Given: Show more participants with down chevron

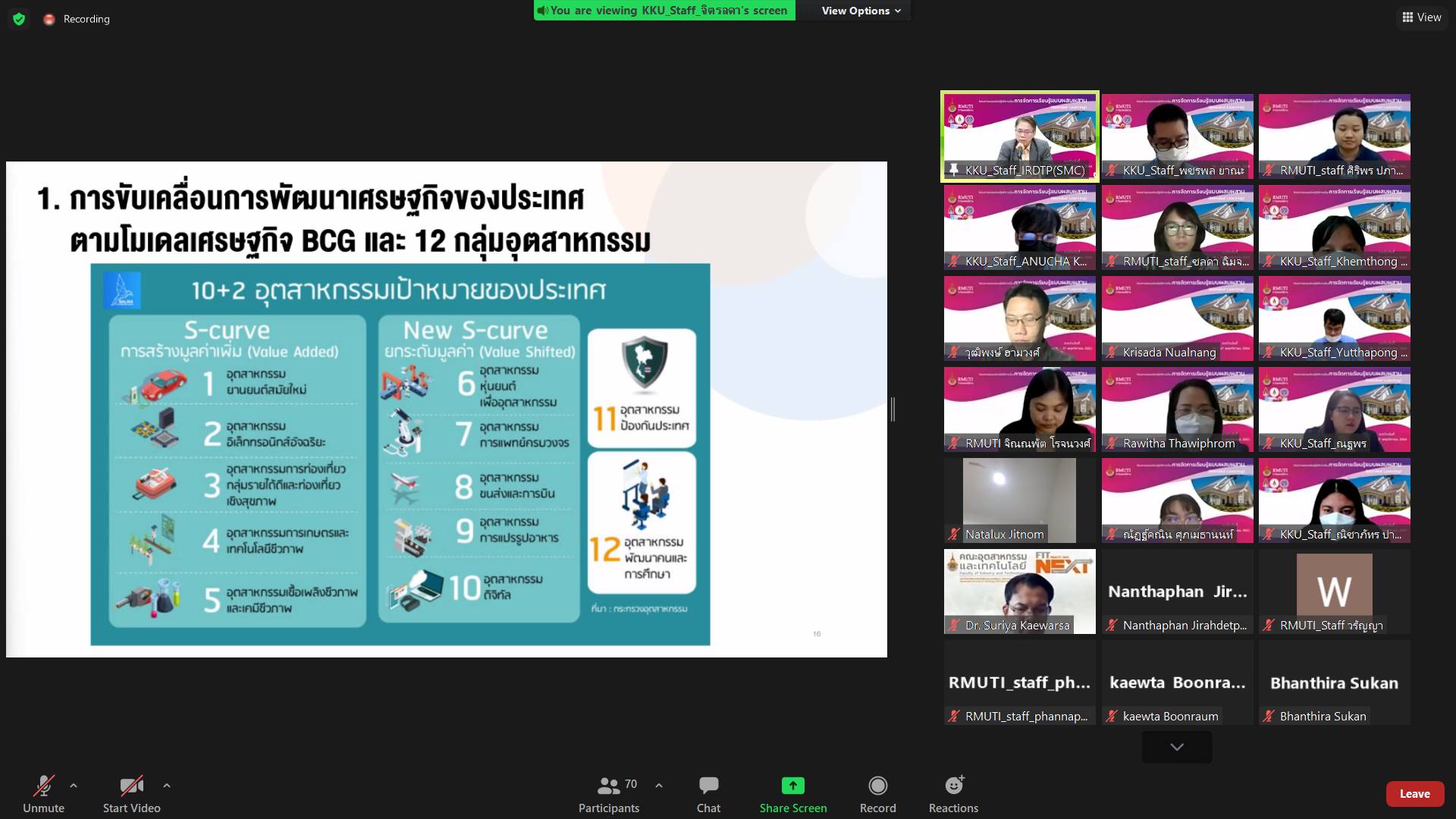Looking at the screenshot, I should [1176, 747].
